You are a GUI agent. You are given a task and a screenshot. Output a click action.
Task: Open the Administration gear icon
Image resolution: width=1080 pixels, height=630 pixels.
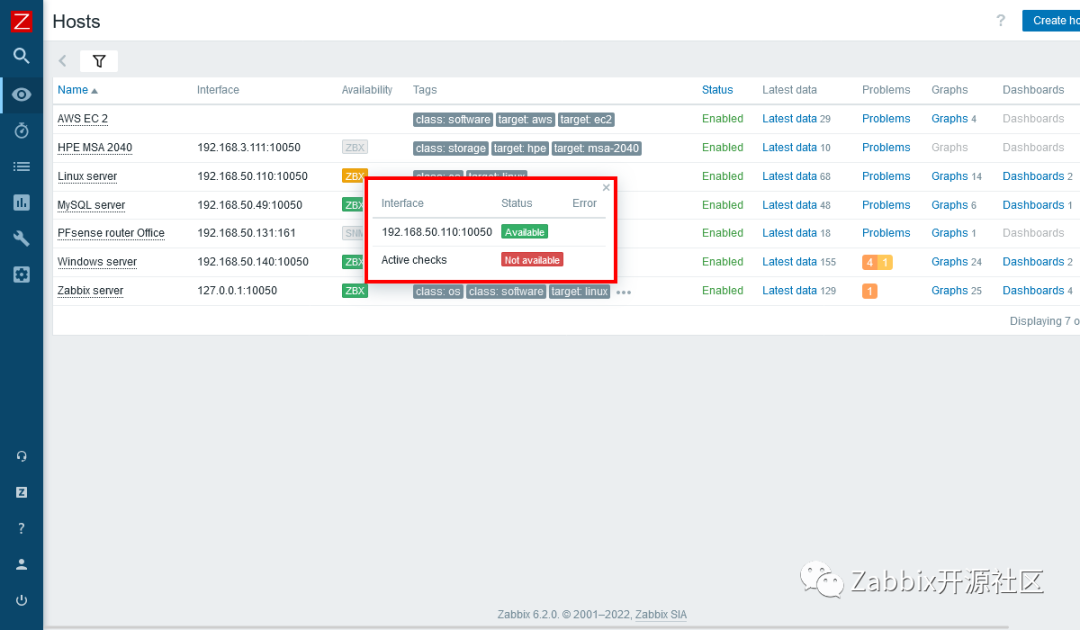tap(21, 274)
